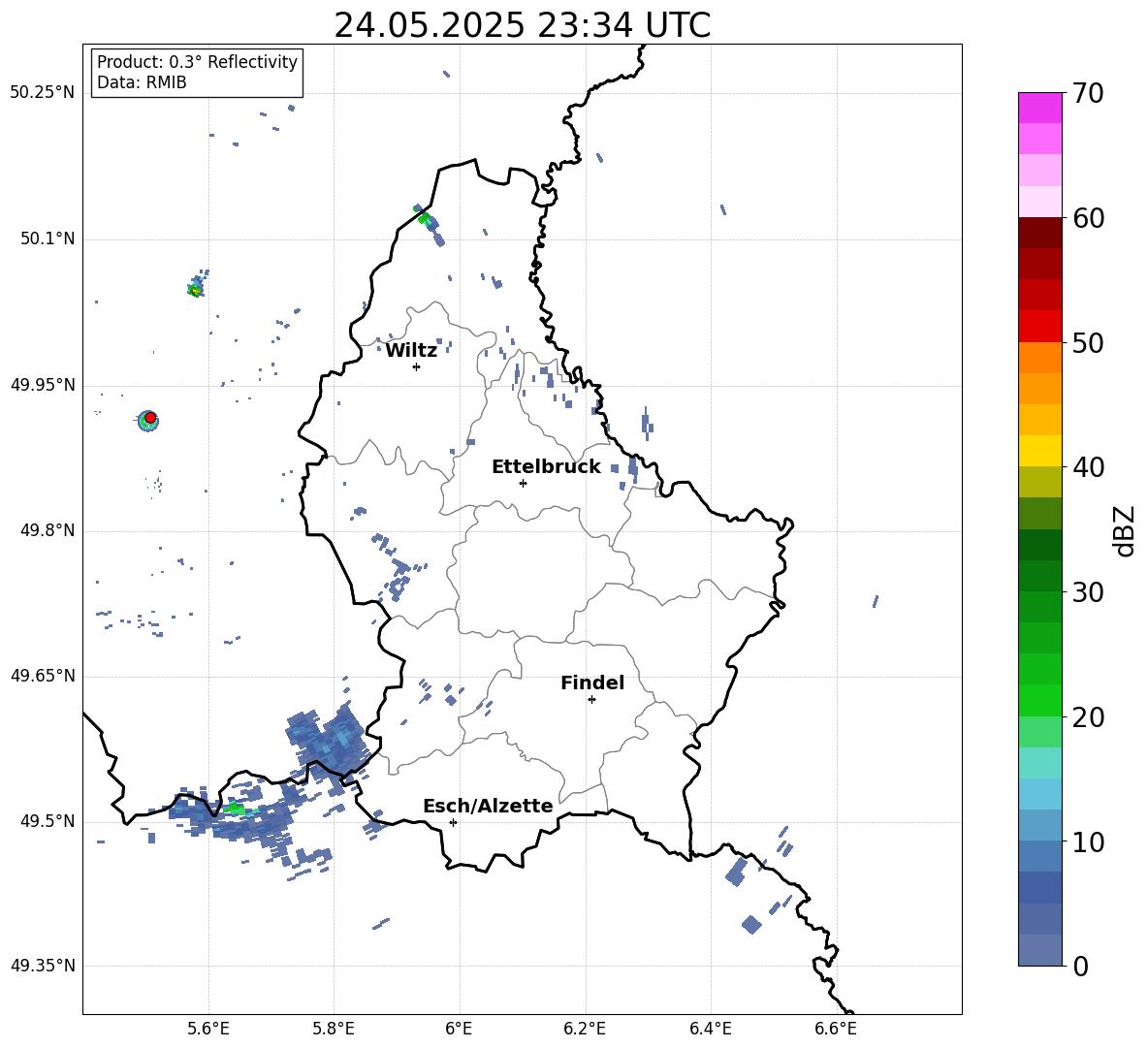Viewport: 1148px width, 1048px height.
Task: Click the title '24.05.2025 23:34 UTC'
Action: pos(522,25)
